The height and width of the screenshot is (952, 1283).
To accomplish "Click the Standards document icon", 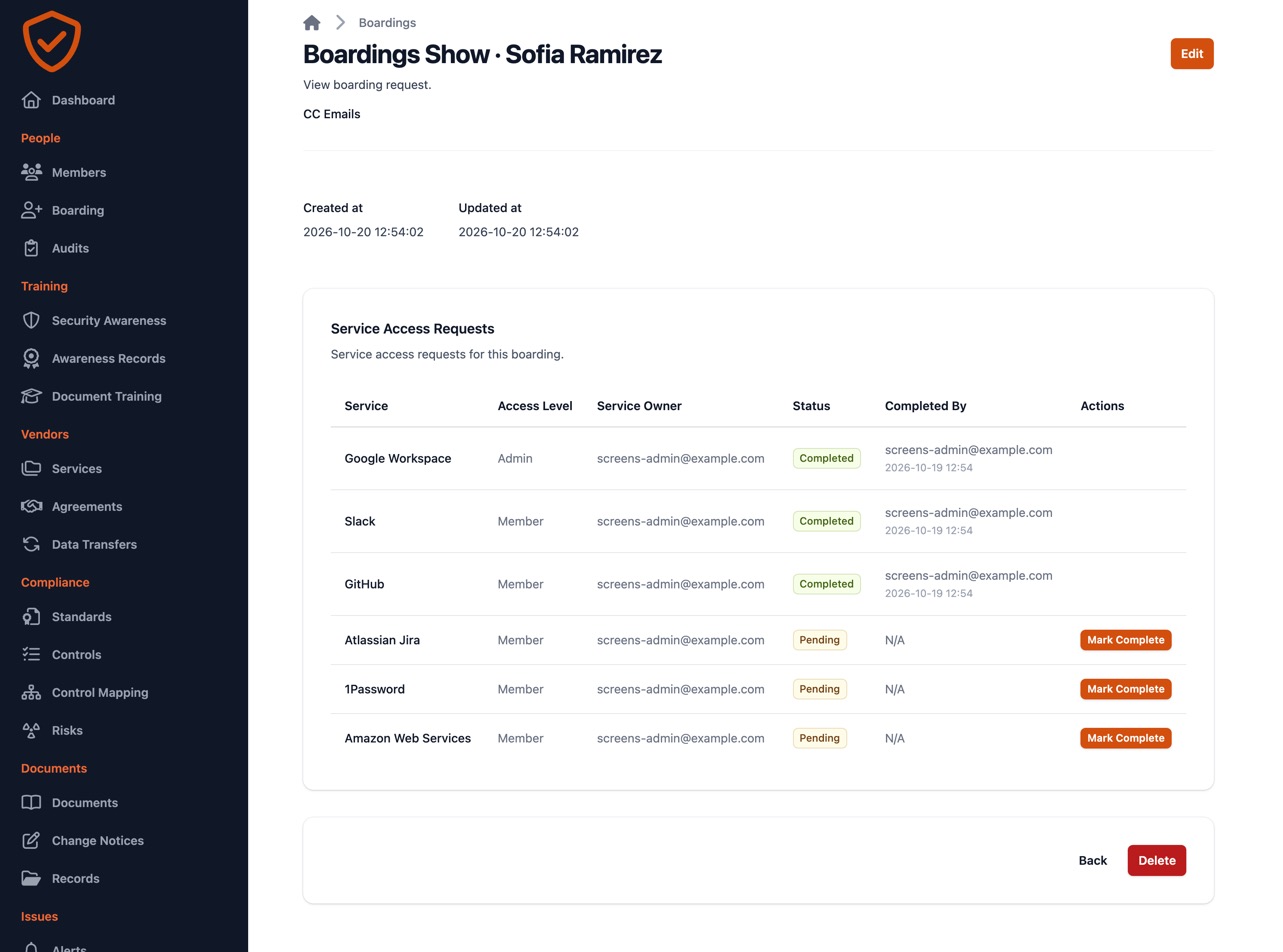I will 31,616.
